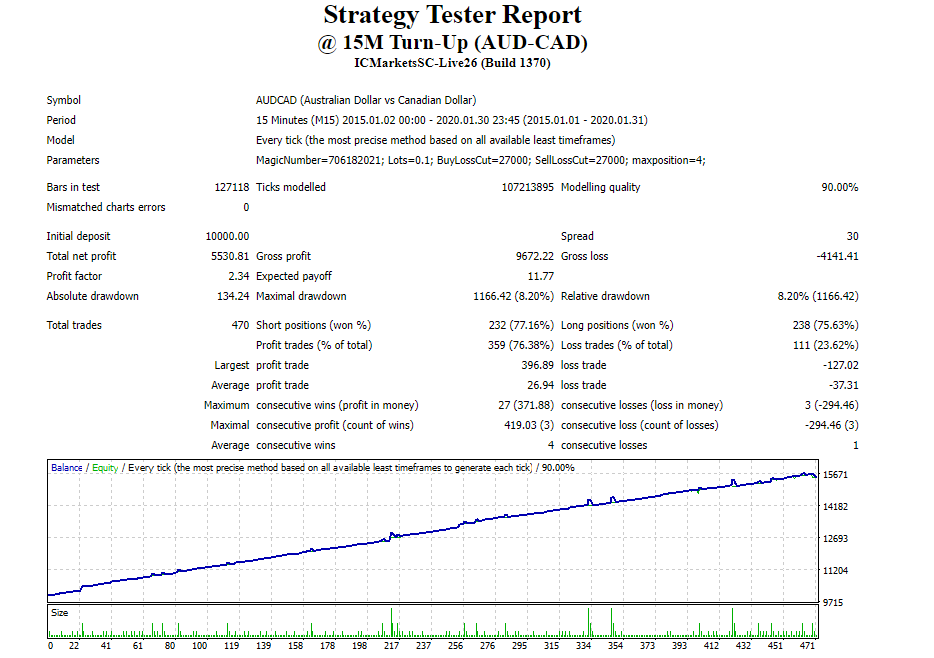Click the Gross profit label

pyautogui.click(x=284, y=256)
